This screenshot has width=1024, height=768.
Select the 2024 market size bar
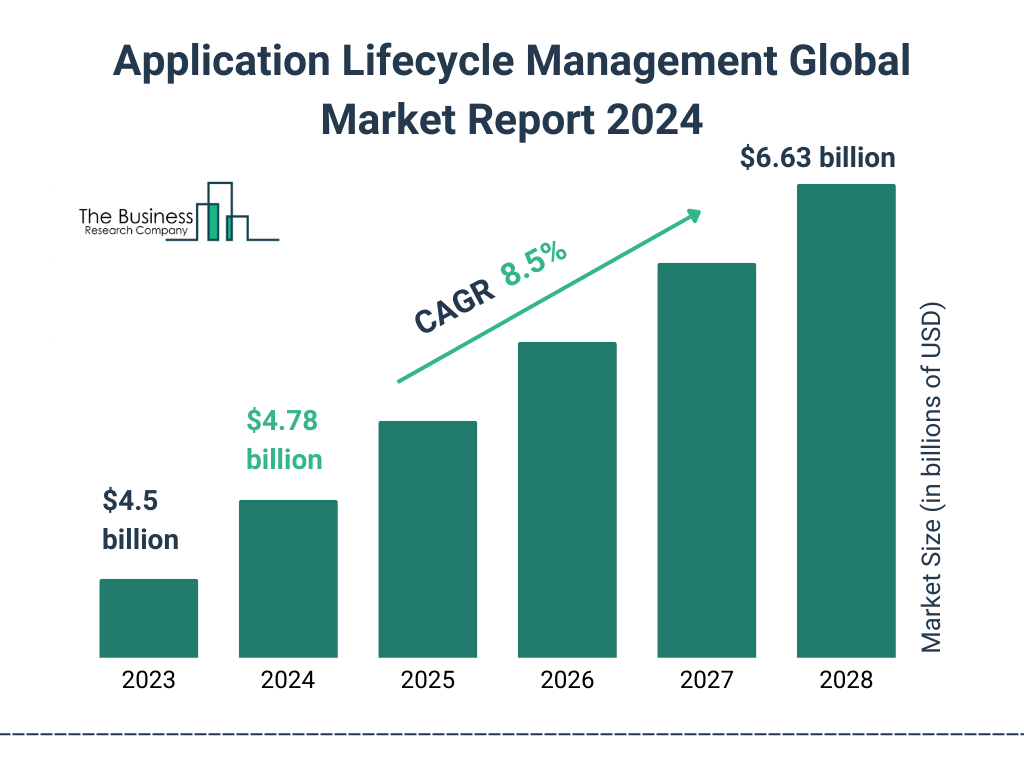(x=288, y=578)
